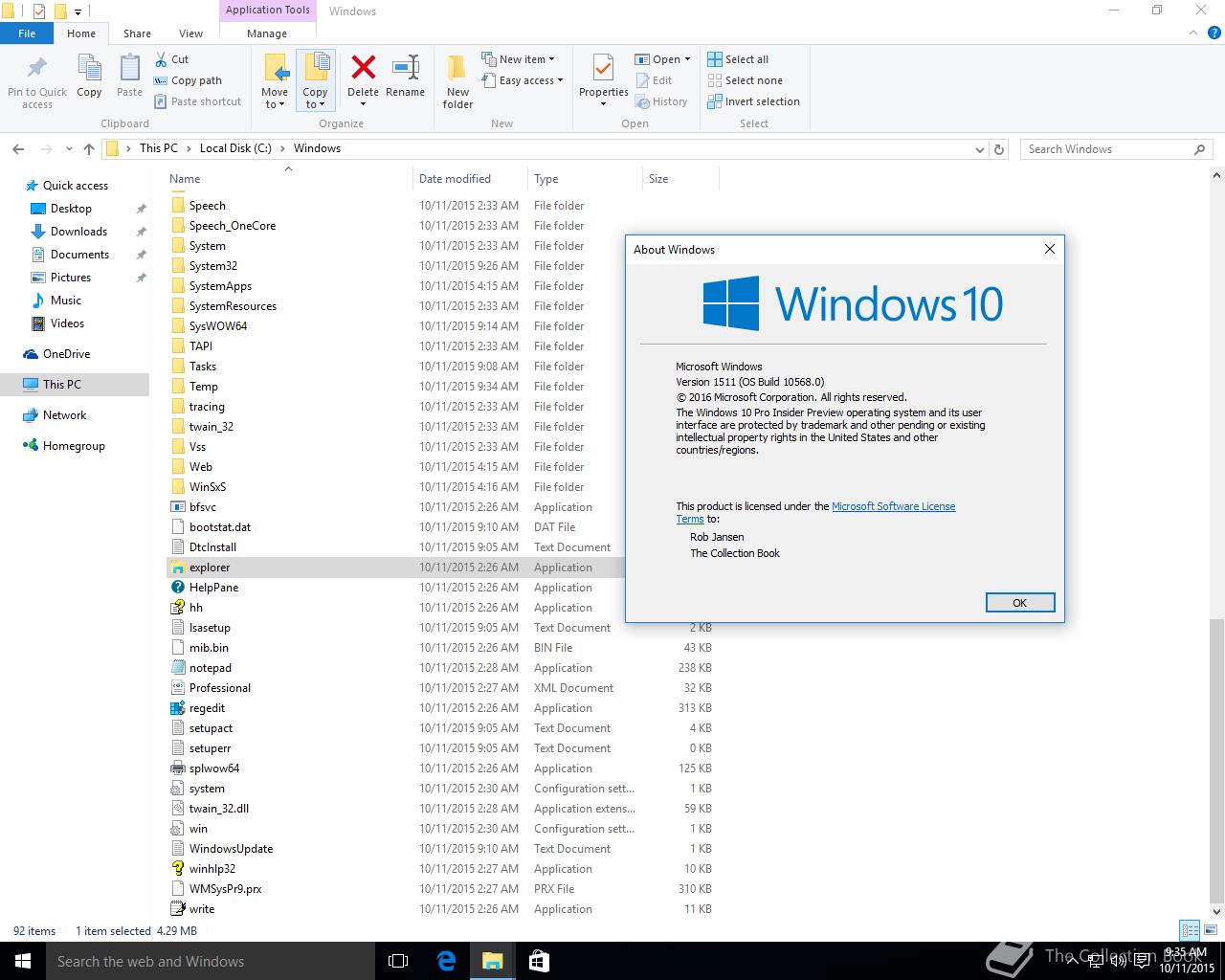Click the Pin to Quick access icon

point(37,70)
